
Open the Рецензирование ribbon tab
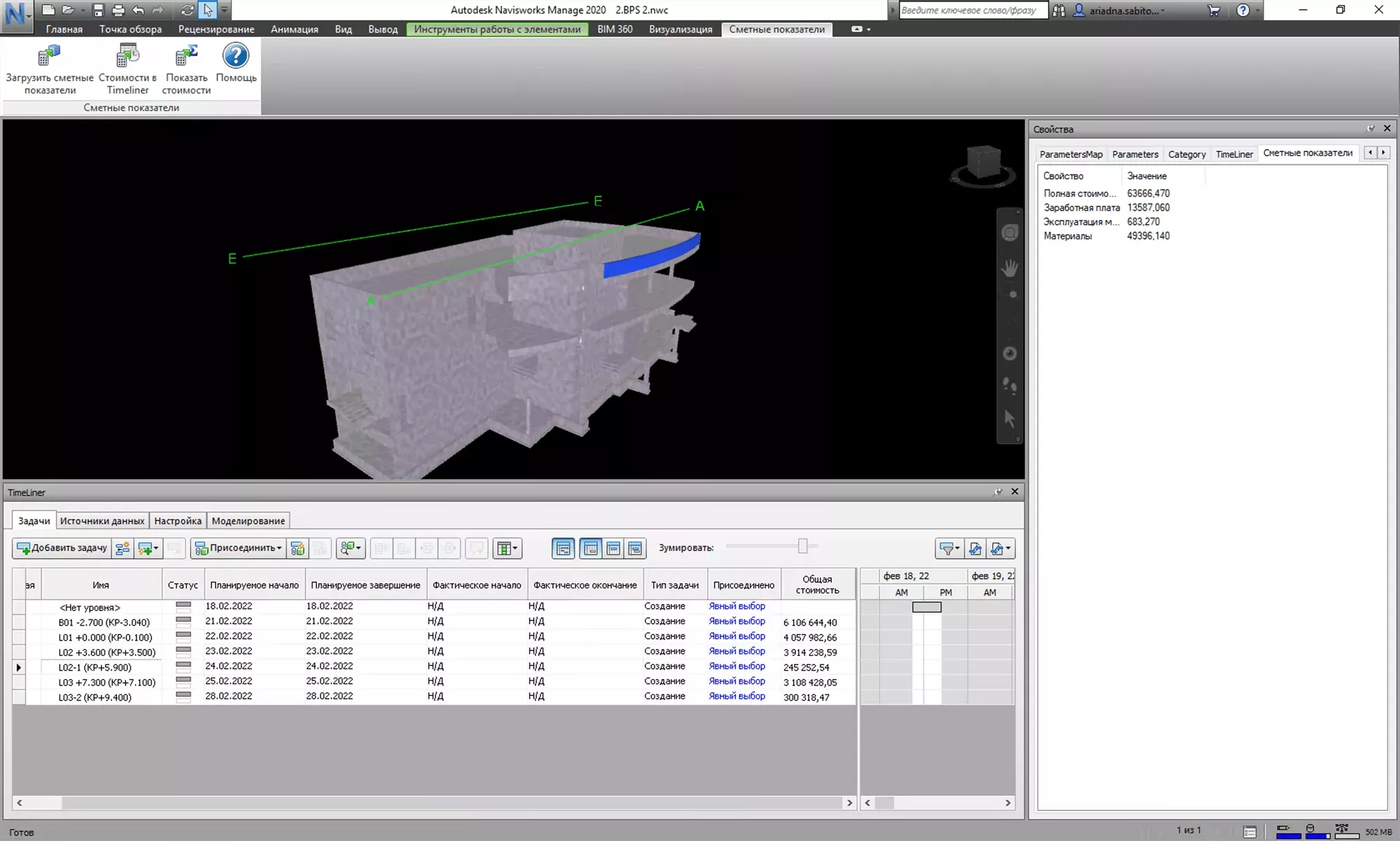[216, 29]
